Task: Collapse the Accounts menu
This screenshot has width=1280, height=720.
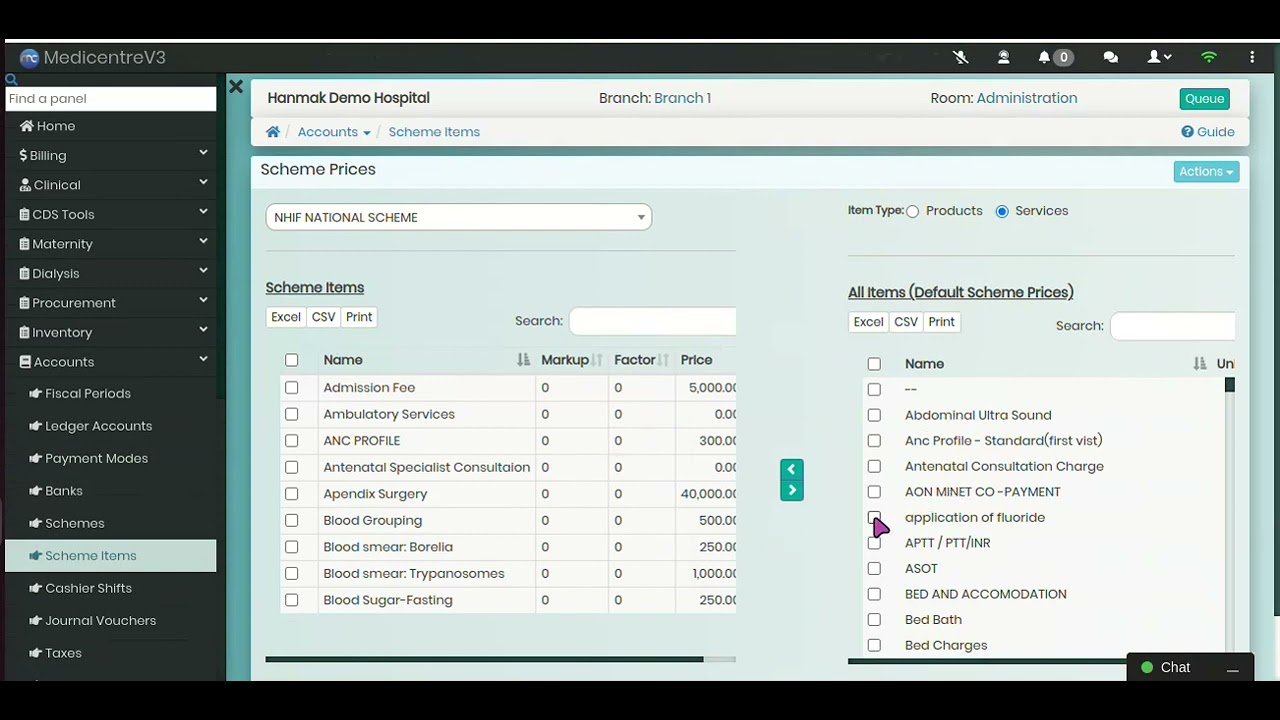Action: point(113,362)
